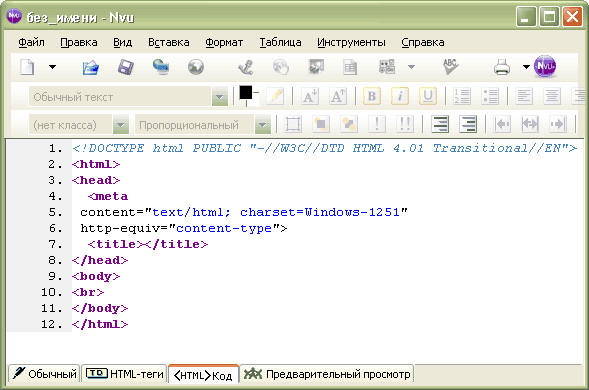Click the New document icon
589x390 pixels.
(x=27, y=67)
